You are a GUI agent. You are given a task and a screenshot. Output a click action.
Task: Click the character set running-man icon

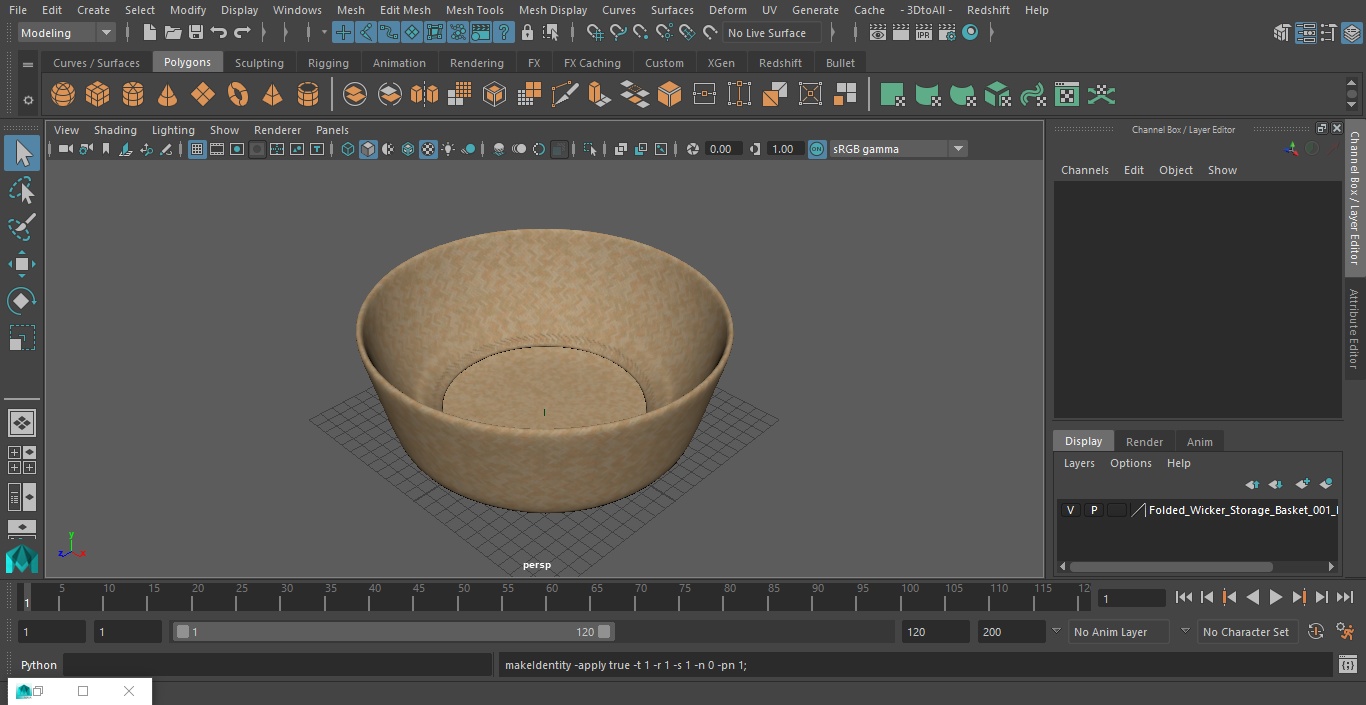pyautogui.click(x=1345, y=632)
